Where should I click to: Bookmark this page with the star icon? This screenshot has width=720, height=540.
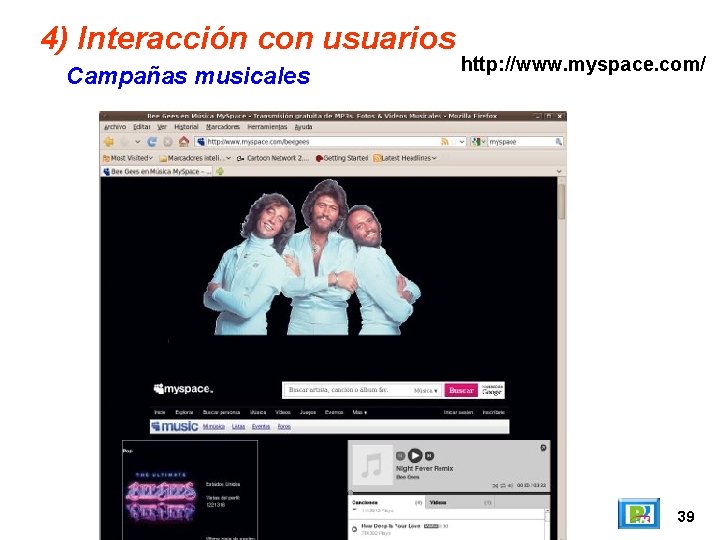pyautogui.click(x=454, y=142)
